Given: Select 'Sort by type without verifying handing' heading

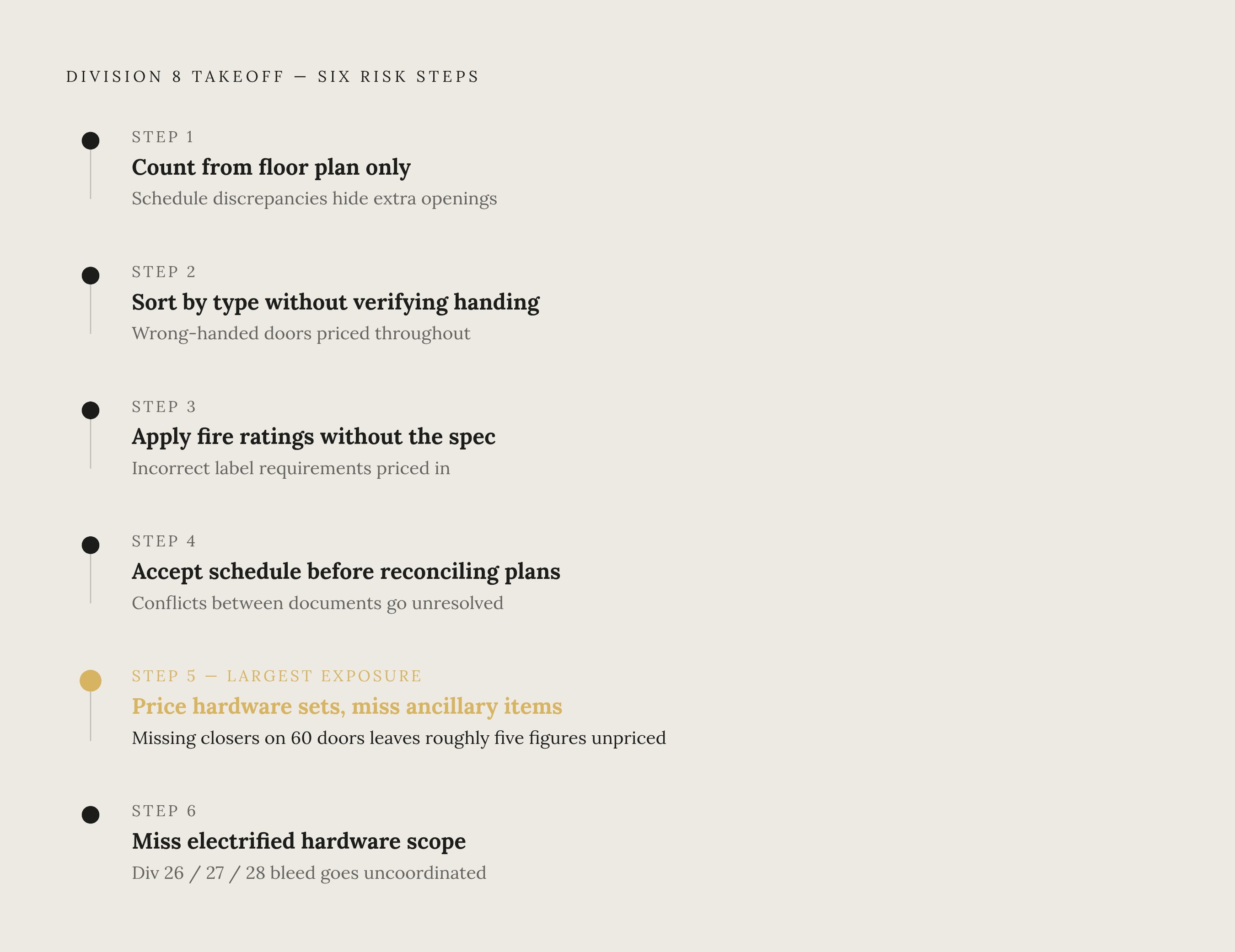Looking at the screenshot, I should point(335,302).
